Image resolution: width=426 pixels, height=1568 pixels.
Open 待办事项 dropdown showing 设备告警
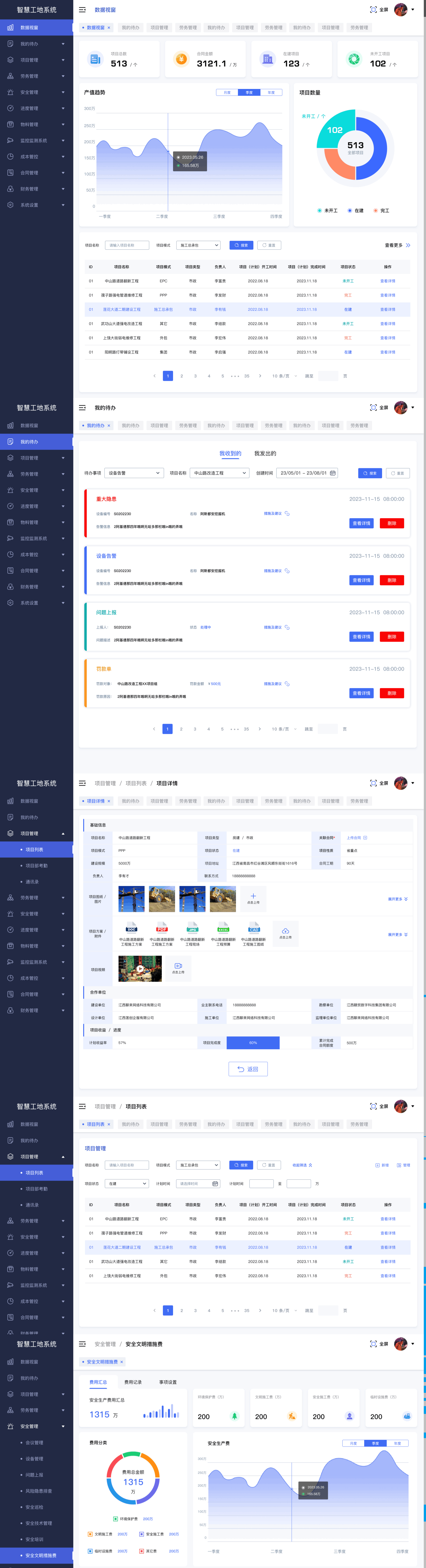tap(134, 473)
